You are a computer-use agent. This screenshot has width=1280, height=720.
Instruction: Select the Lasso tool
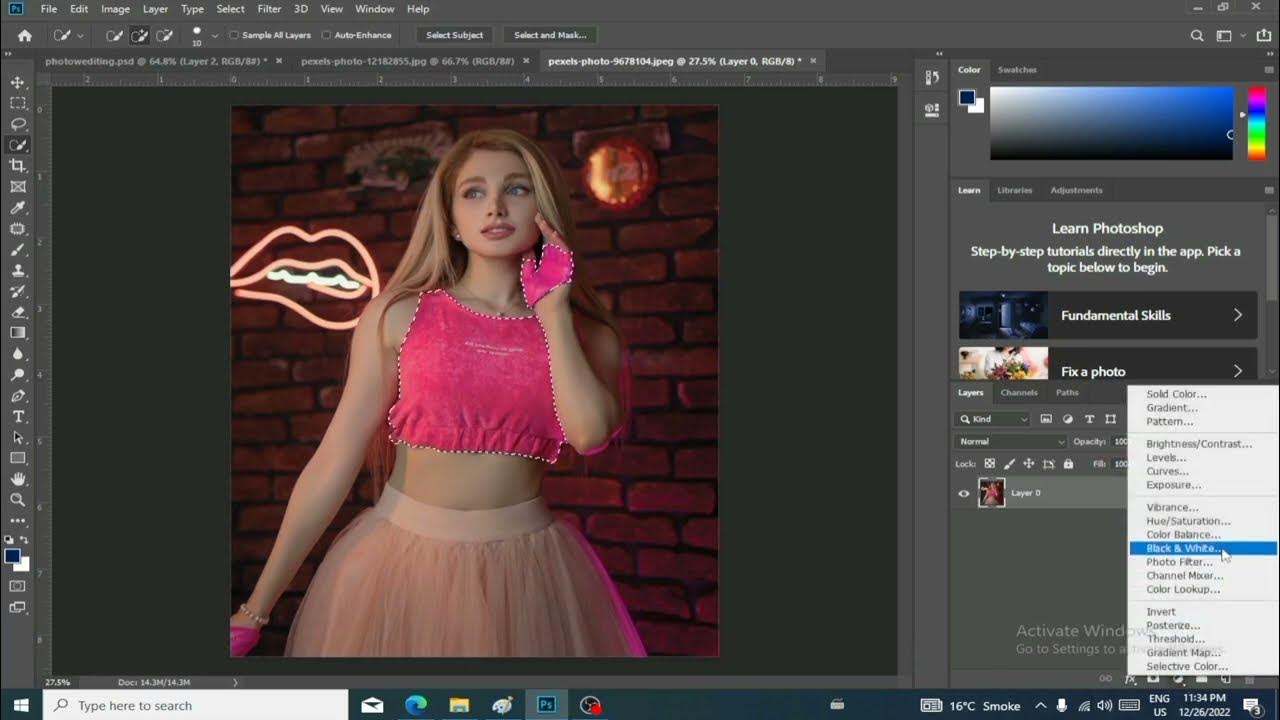click(17, 124)
